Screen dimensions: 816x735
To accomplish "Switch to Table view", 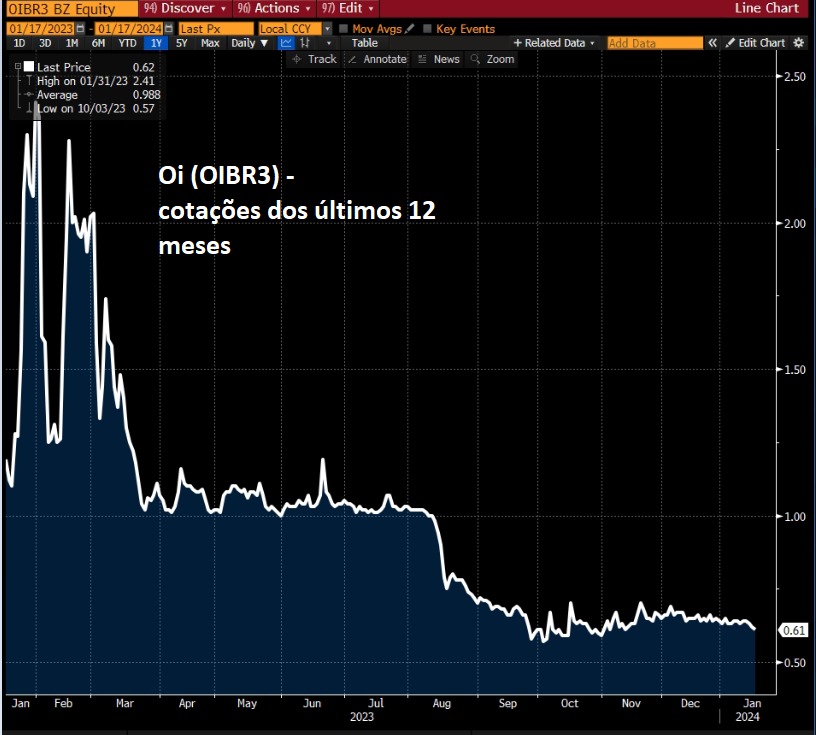I will [x=364, y=43].
